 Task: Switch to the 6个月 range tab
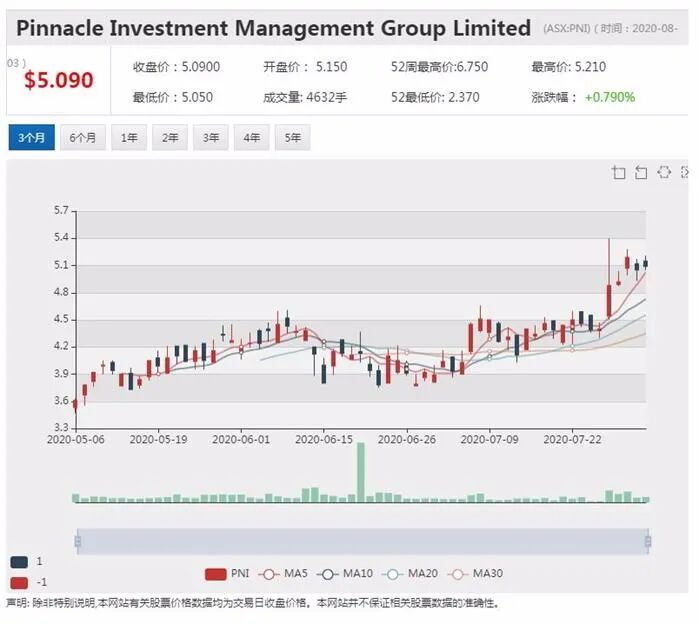[x=83, y=137]
